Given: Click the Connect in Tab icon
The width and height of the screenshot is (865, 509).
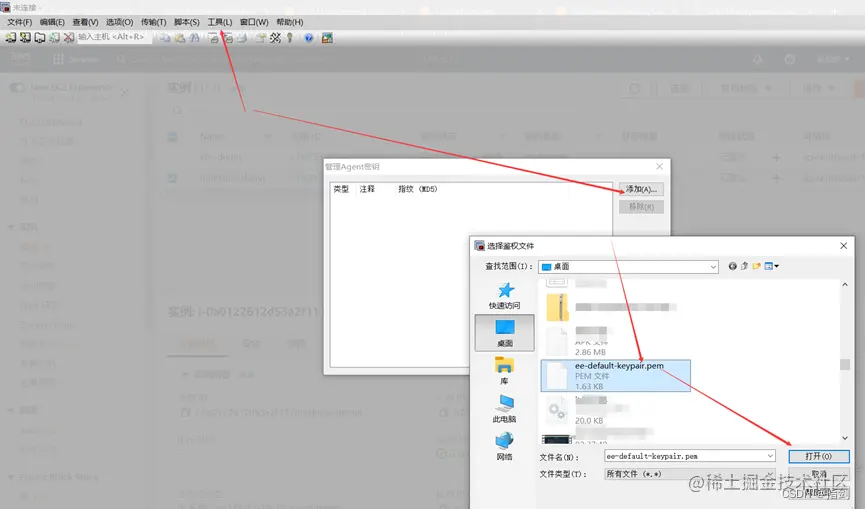Looking at the screenshot, I should point(40,37).
